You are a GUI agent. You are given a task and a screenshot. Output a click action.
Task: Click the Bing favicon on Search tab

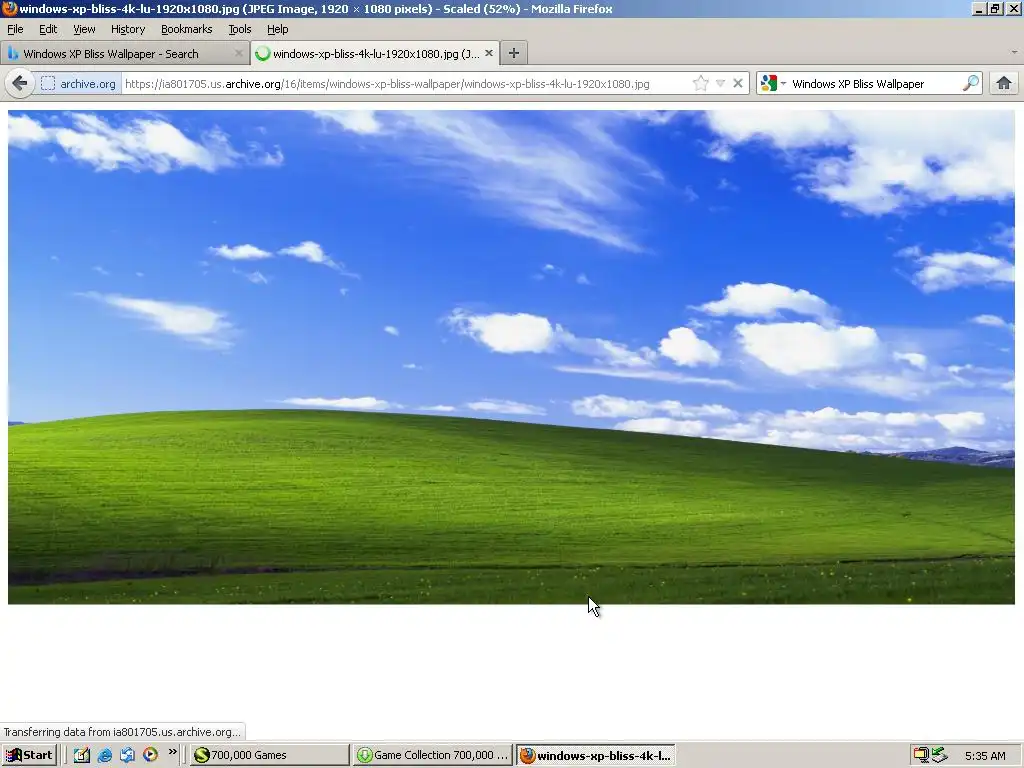click(x=13, y=54)
